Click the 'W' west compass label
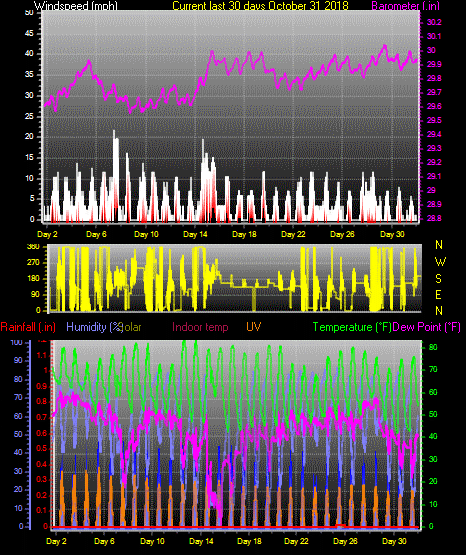This screenshot has width=466, height=555. 440,262
